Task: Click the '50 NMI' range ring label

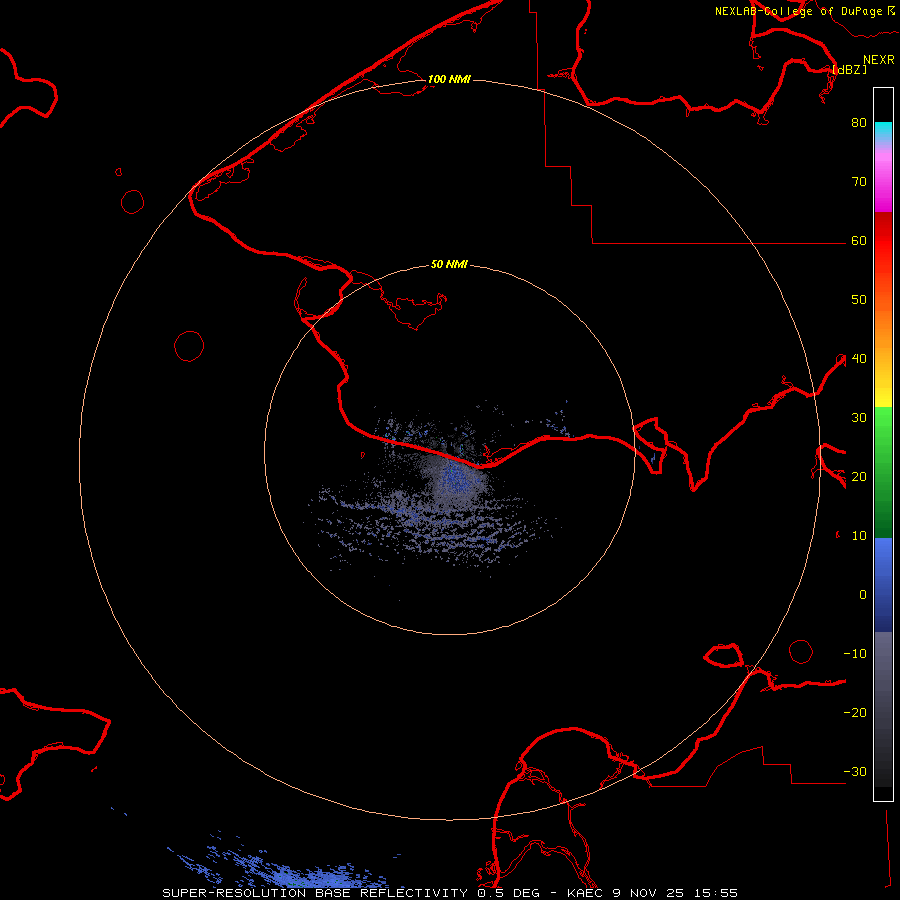Action: click(x=449, y=265)
